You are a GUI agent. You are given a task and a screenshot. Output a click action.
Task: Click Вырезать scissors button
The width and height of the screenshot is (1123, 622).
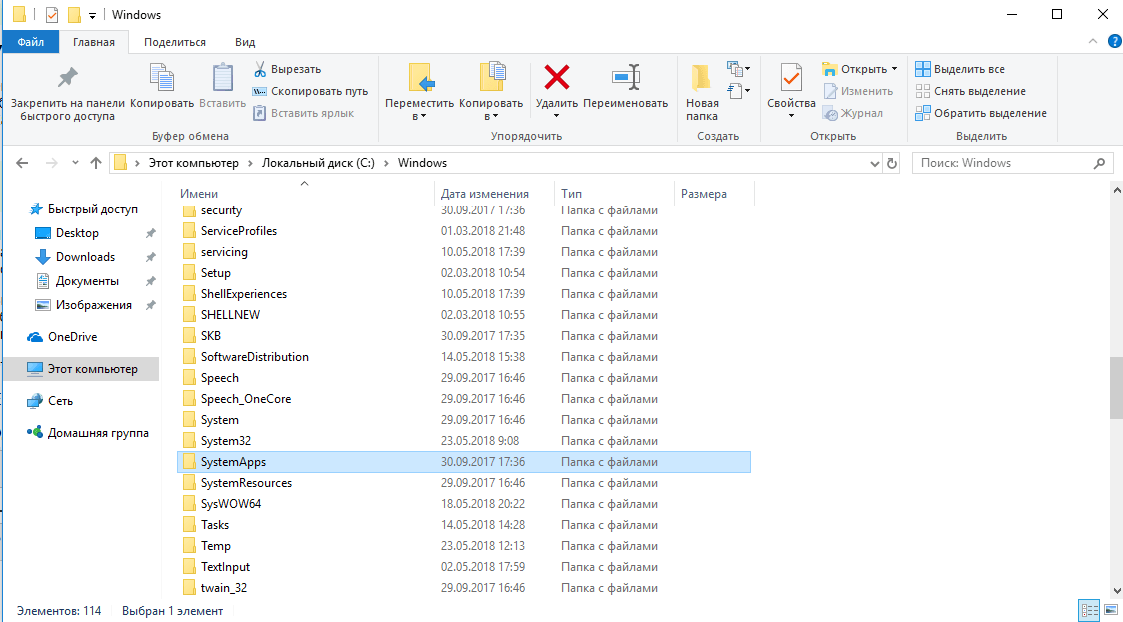point(286,70)
